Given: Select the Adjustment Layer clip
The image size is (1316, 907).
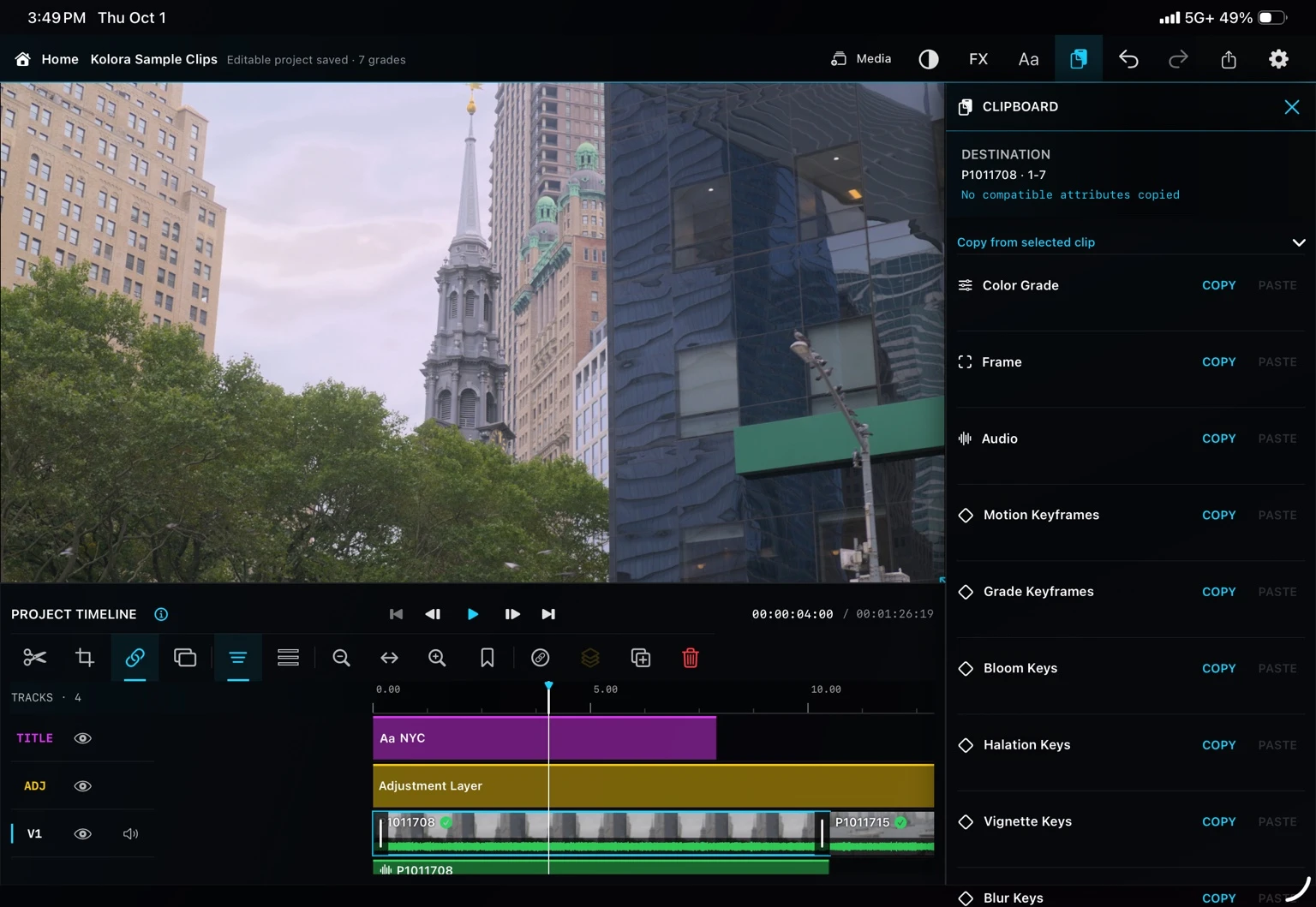Looking at the screenshot, I should pyautogui.click(x=653, y=785).
